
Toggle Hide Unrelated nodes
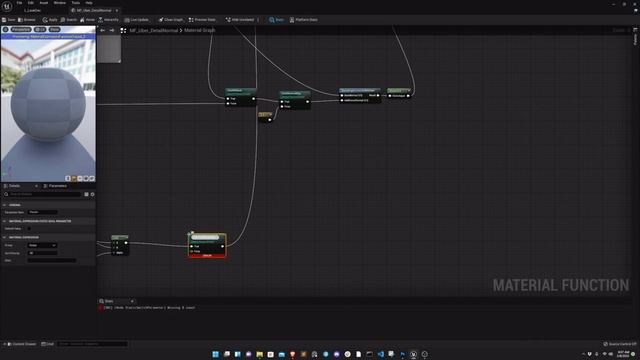(240, 20)
